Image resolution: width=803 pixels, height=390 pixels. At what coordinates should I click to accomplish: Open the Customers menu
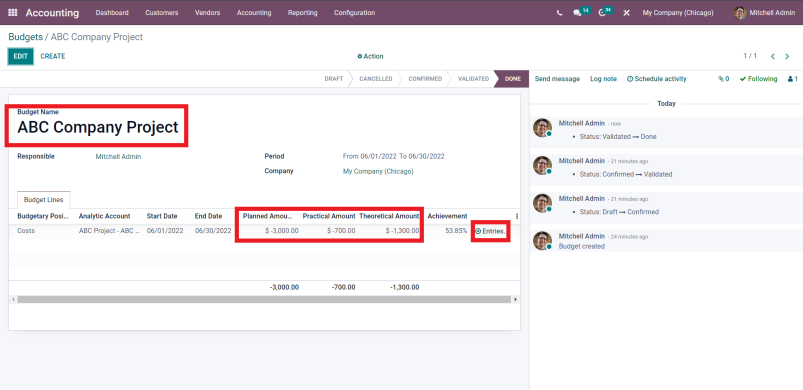pos(162,13)
